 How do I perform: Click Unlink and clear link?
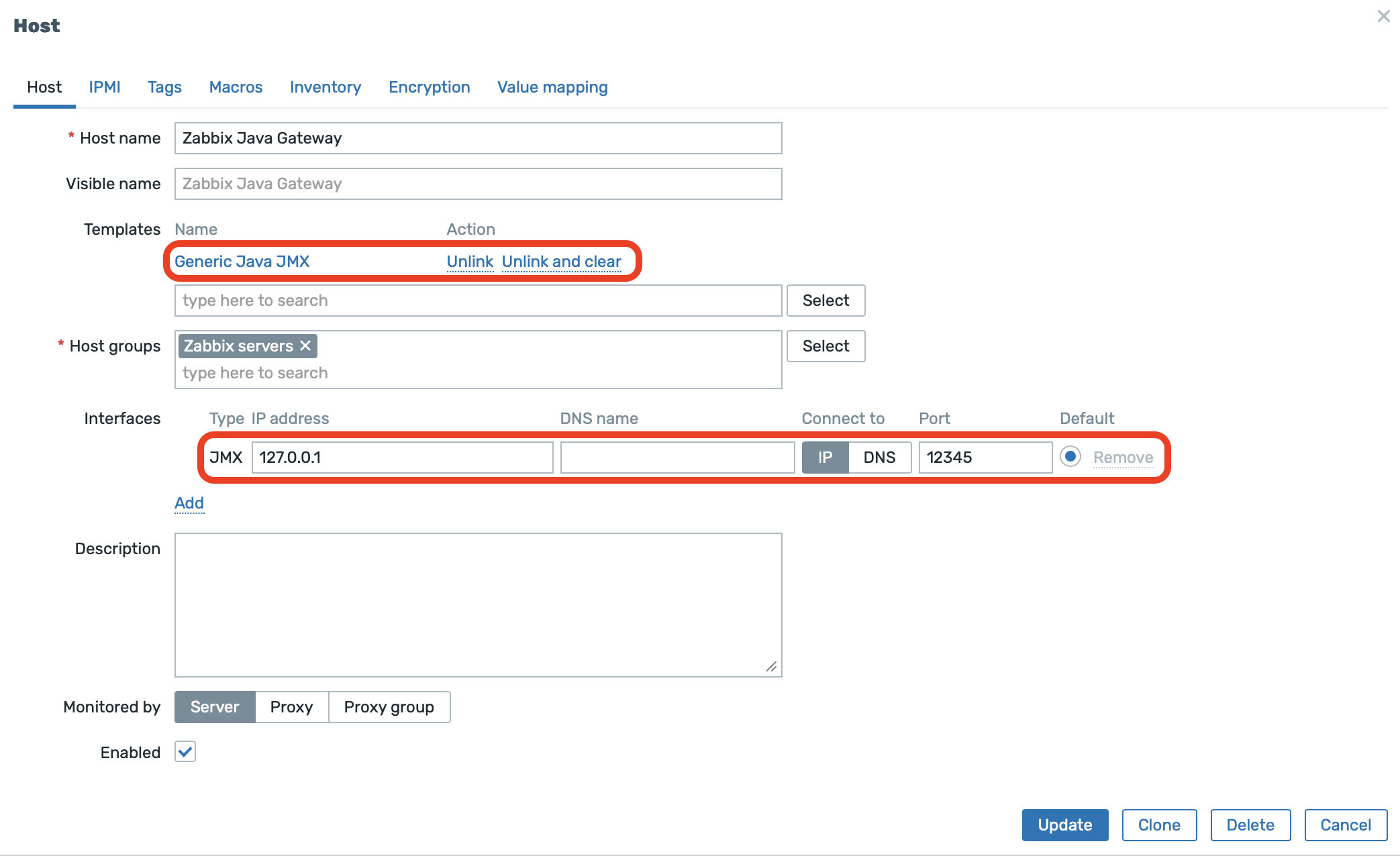point(562,262)
